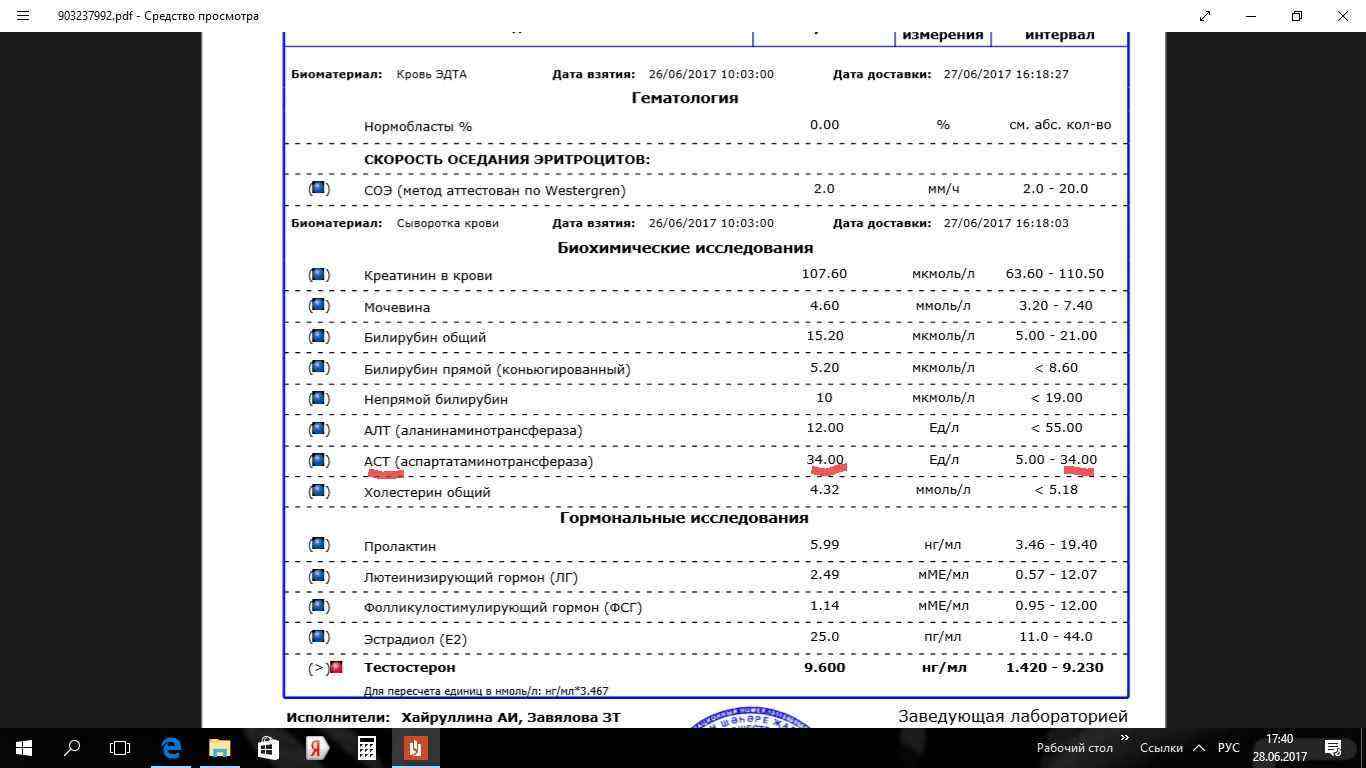Open the Windows Start menu

23,747
